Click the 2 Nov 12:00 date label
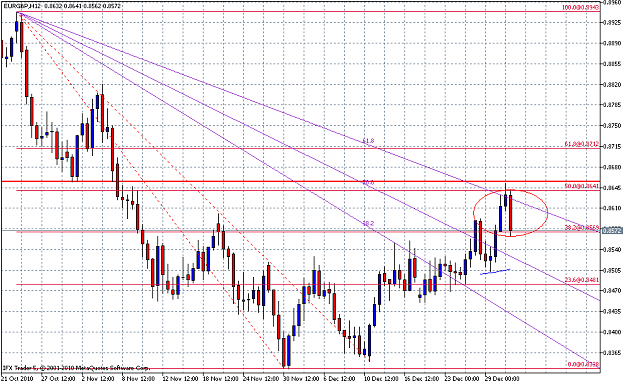The height and width of the screenshot is (384, 625). coord(98,378)
